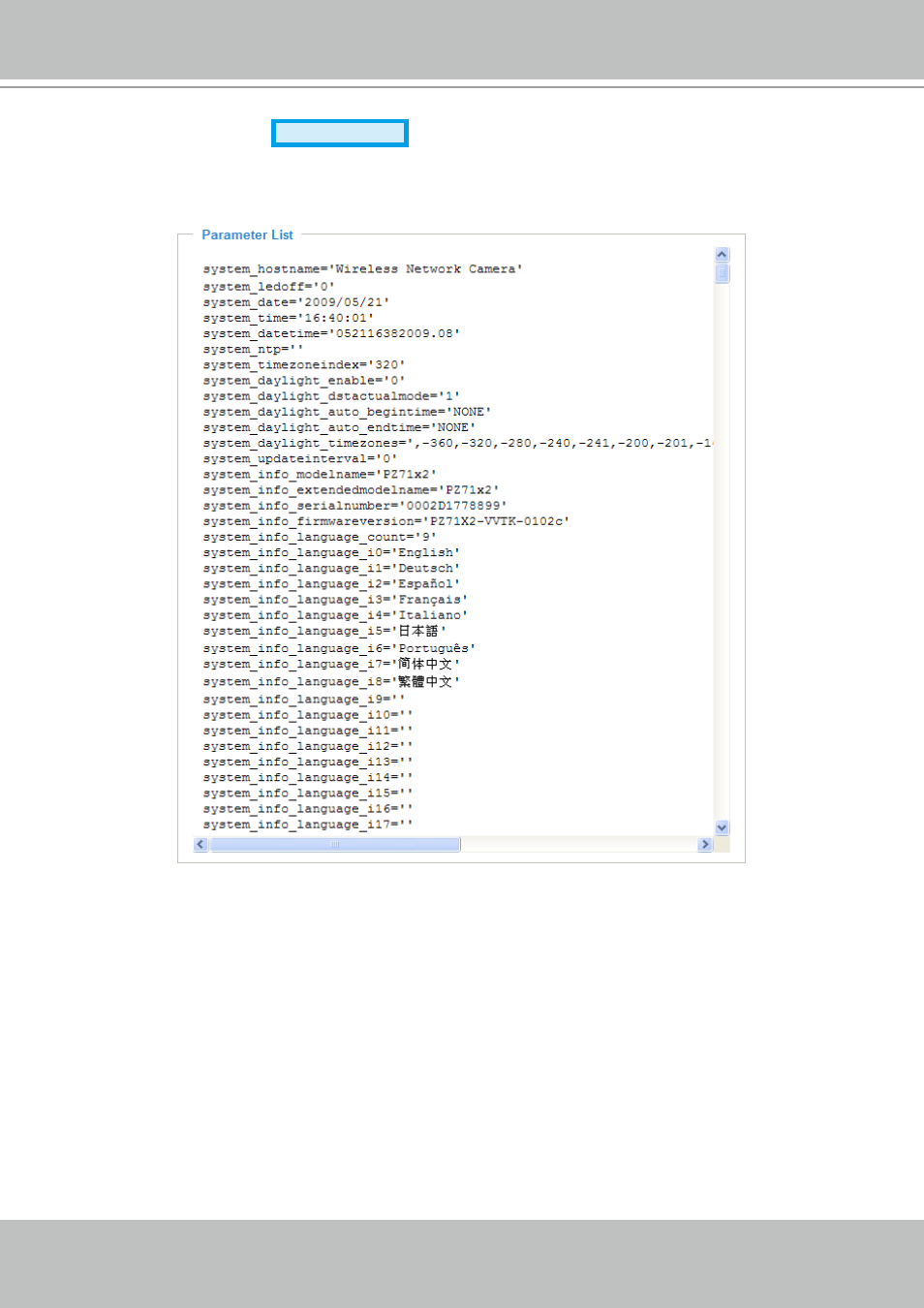Select line system_info_extendedmodelname='PZ71x2'
Image resolution: width=924 pixels, height=1308 pixels.
(351, 490)
